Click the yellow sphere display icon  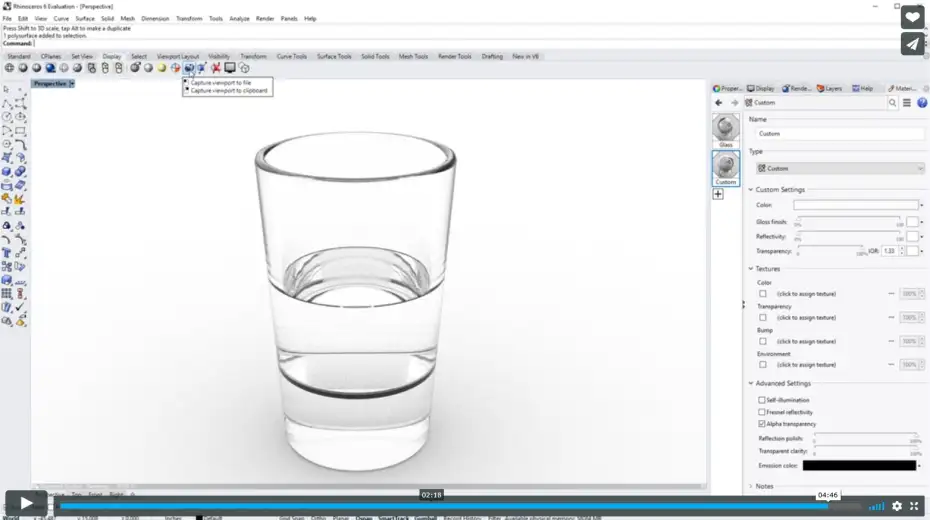[161, 68]
